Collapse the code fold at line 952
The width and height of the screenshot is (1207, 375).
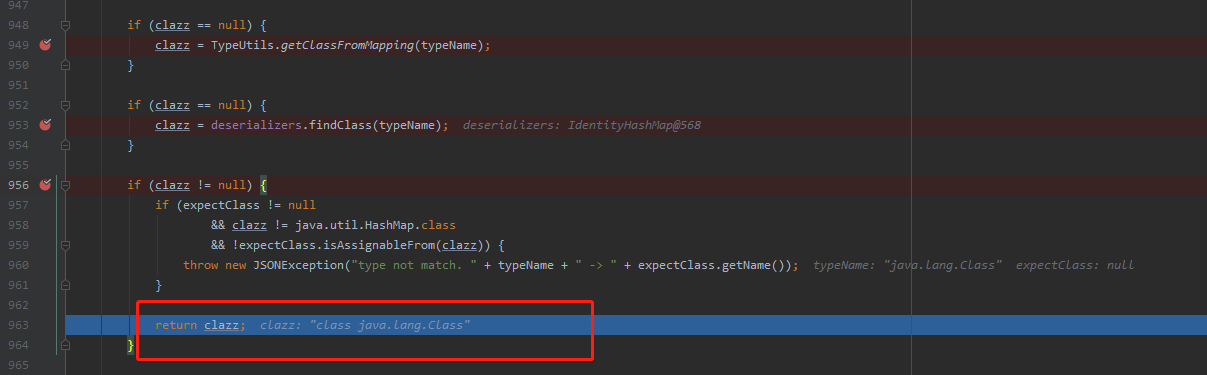point(66,105)
